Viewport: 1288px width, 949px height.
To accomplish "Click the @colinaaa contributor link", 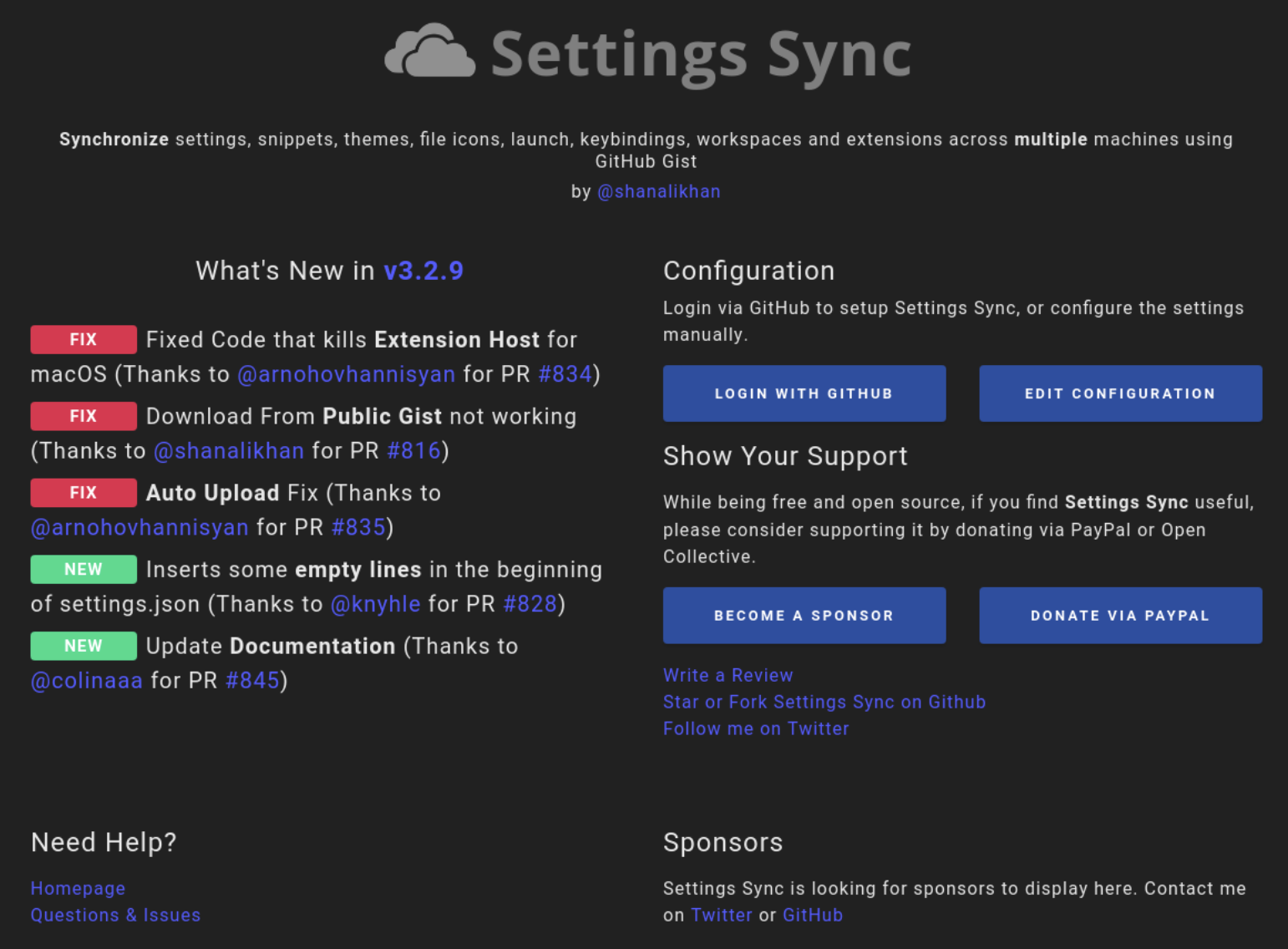I will [87, 681].
